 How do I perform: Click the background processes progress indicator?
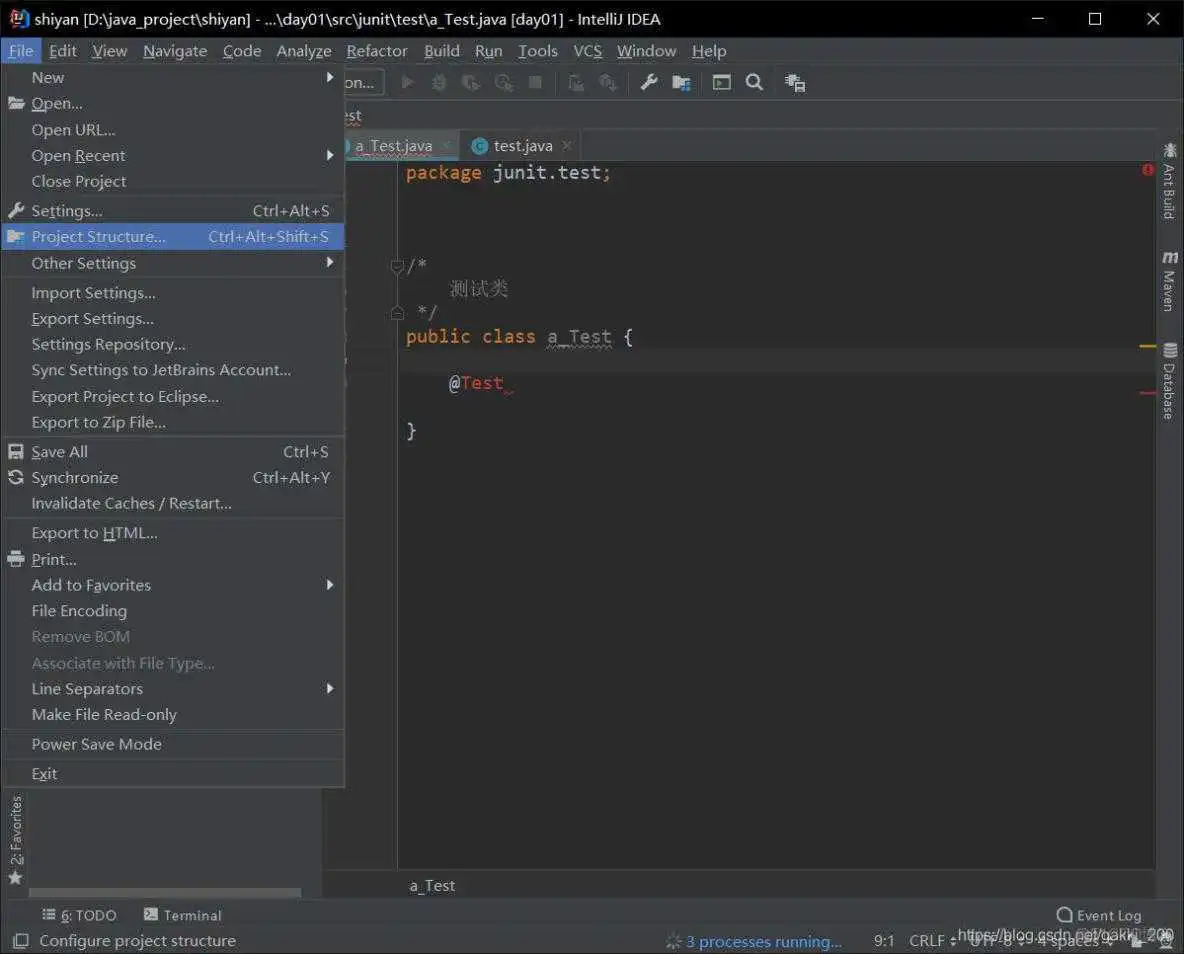673,941
